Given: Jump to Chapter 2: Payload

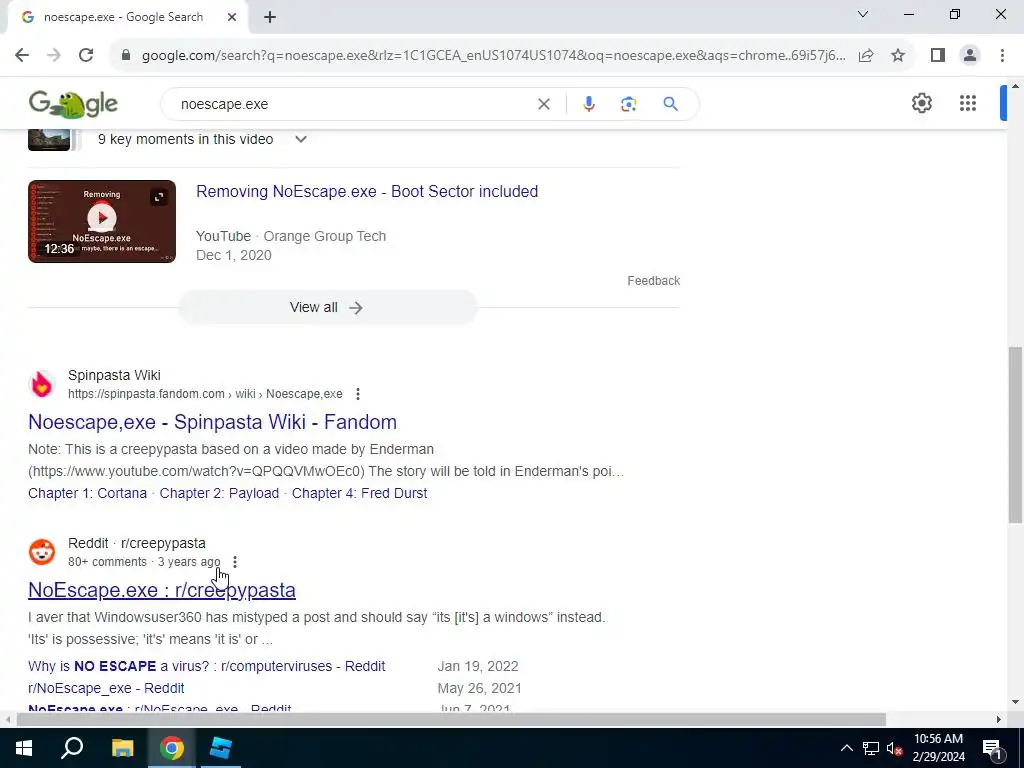Looking at the screenshot, I should [x=219, y=493].
